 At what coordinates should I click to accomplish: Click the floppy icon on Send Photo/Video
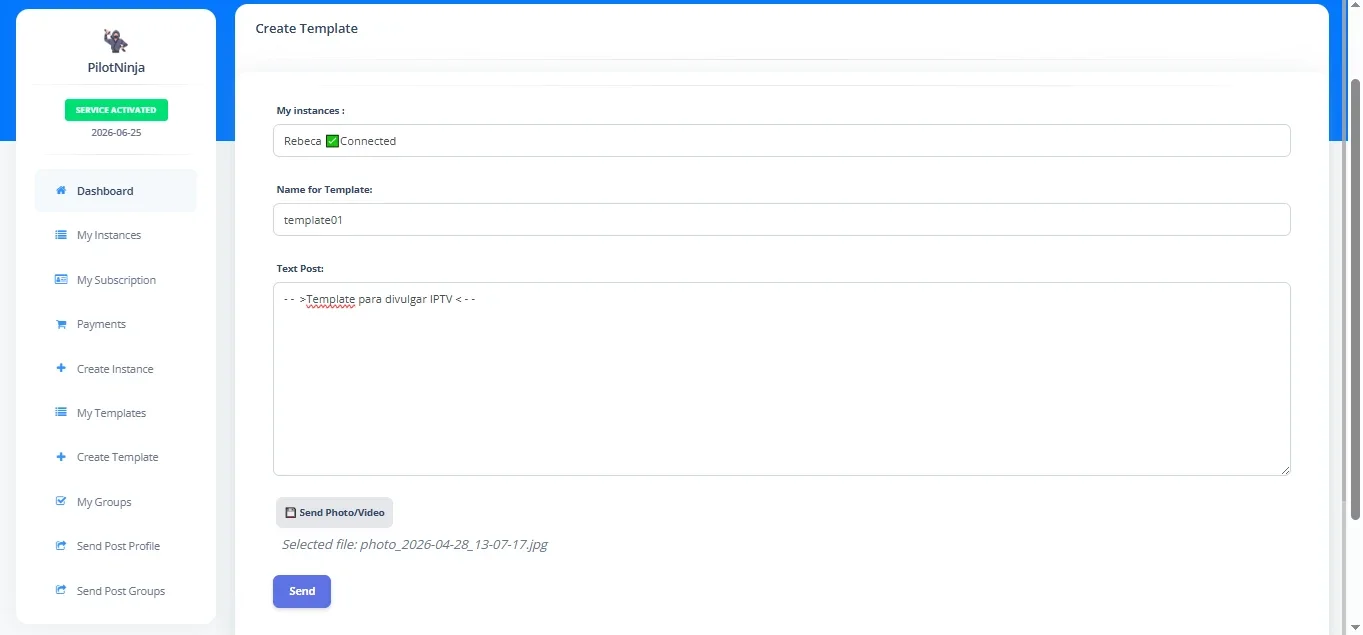(x=291, y=512)
